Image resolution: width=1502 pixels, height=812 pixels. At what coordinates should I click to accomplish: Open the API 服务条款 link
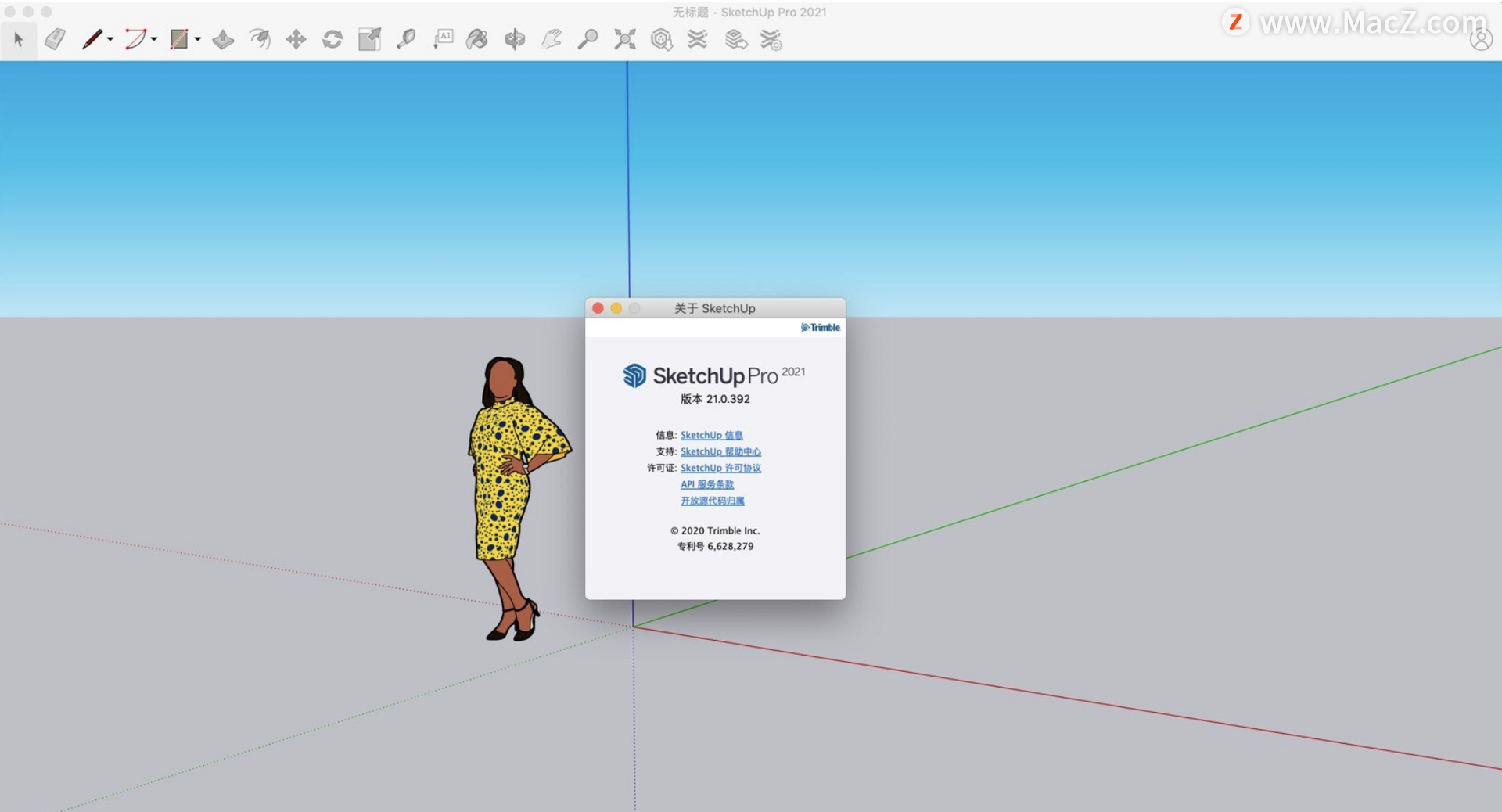click(707, 484)
